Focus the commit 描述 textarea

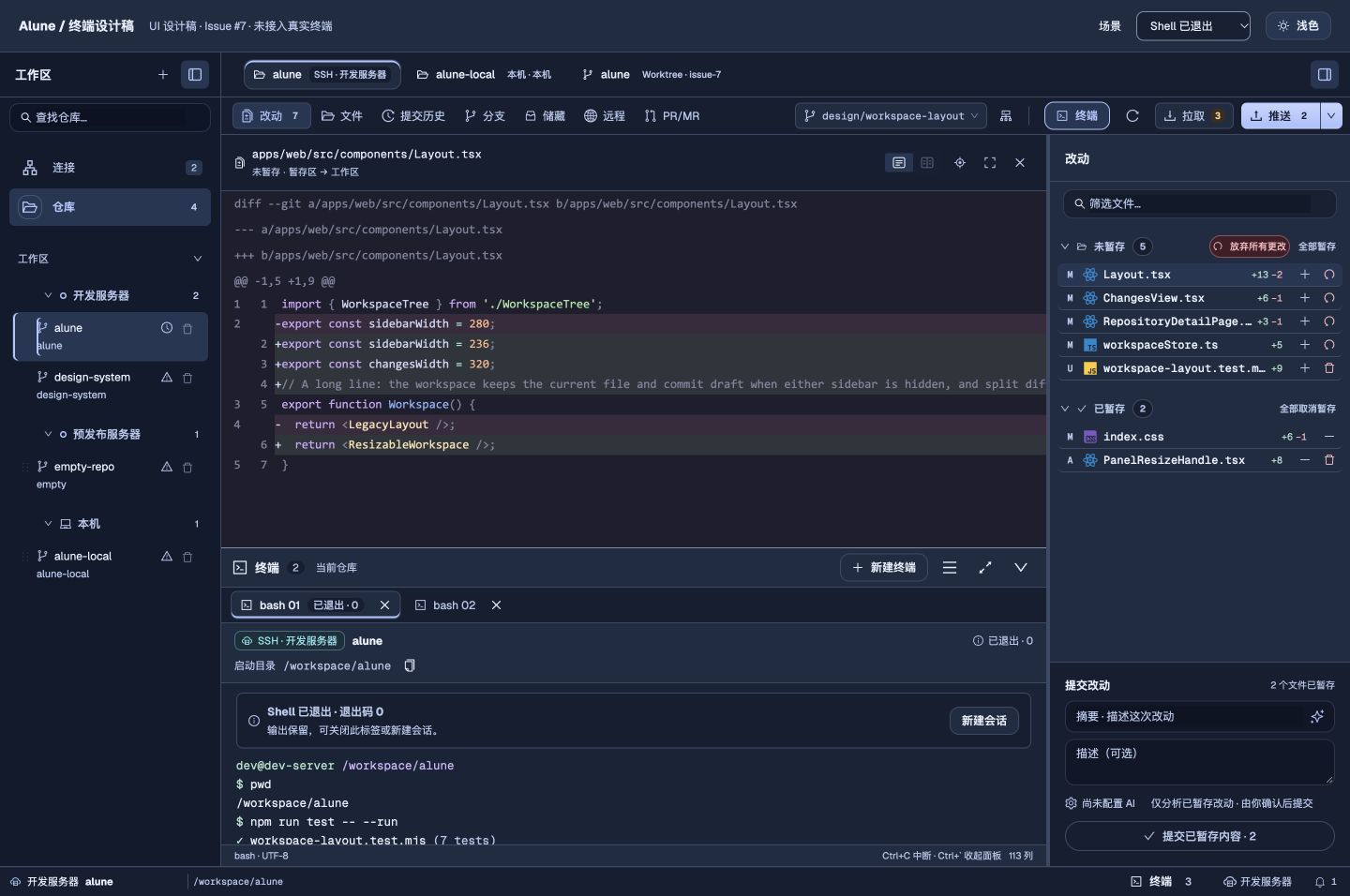point(1200,762)
